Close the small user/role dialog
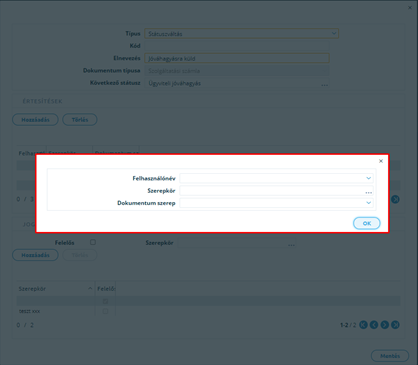Viewport: 418px width, 365px height. tap(381, 161)
